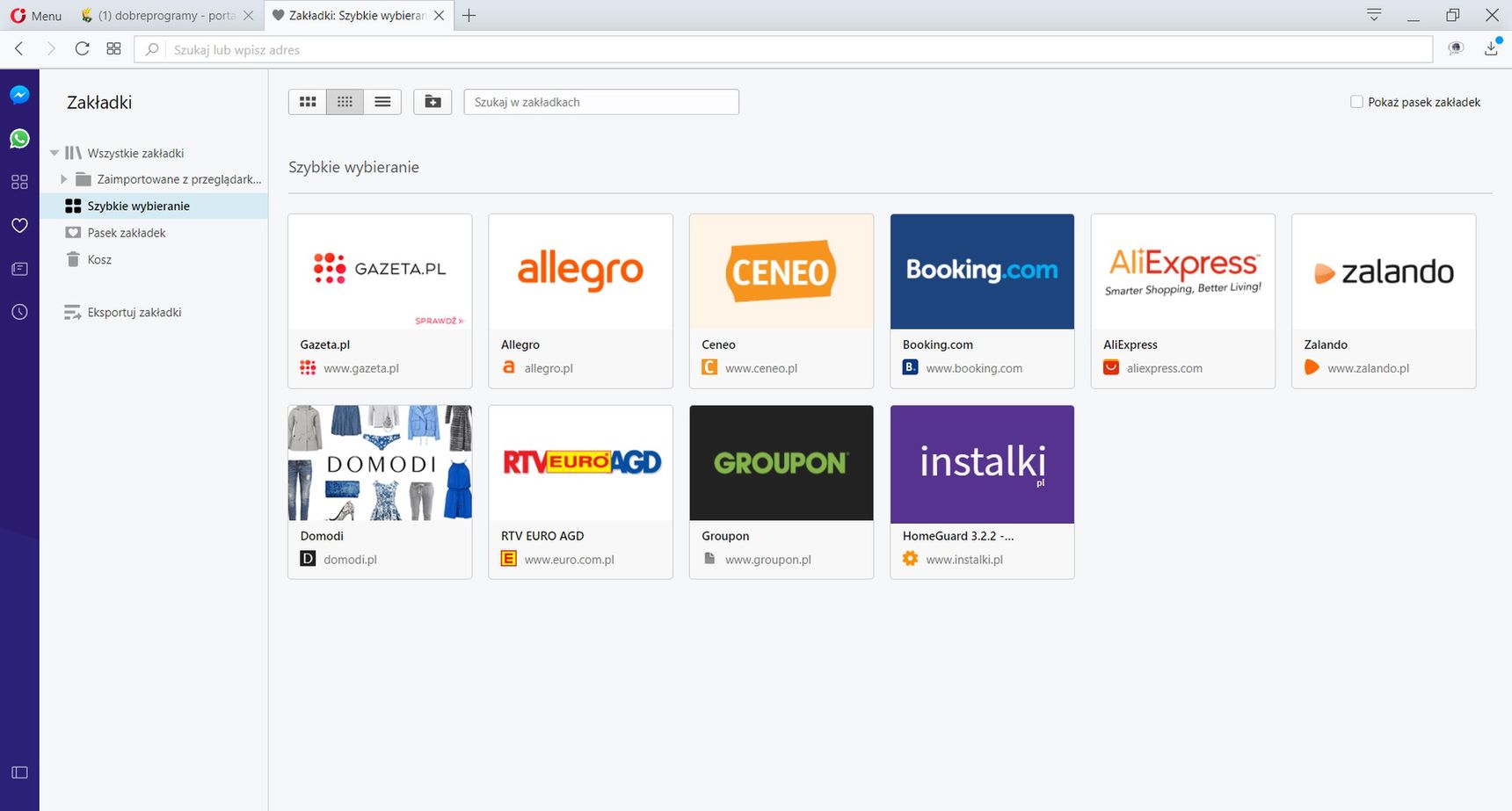Click the allegro.pl address text
The height and width of the screenshot is (811, 1512).
tap(549, 368)
